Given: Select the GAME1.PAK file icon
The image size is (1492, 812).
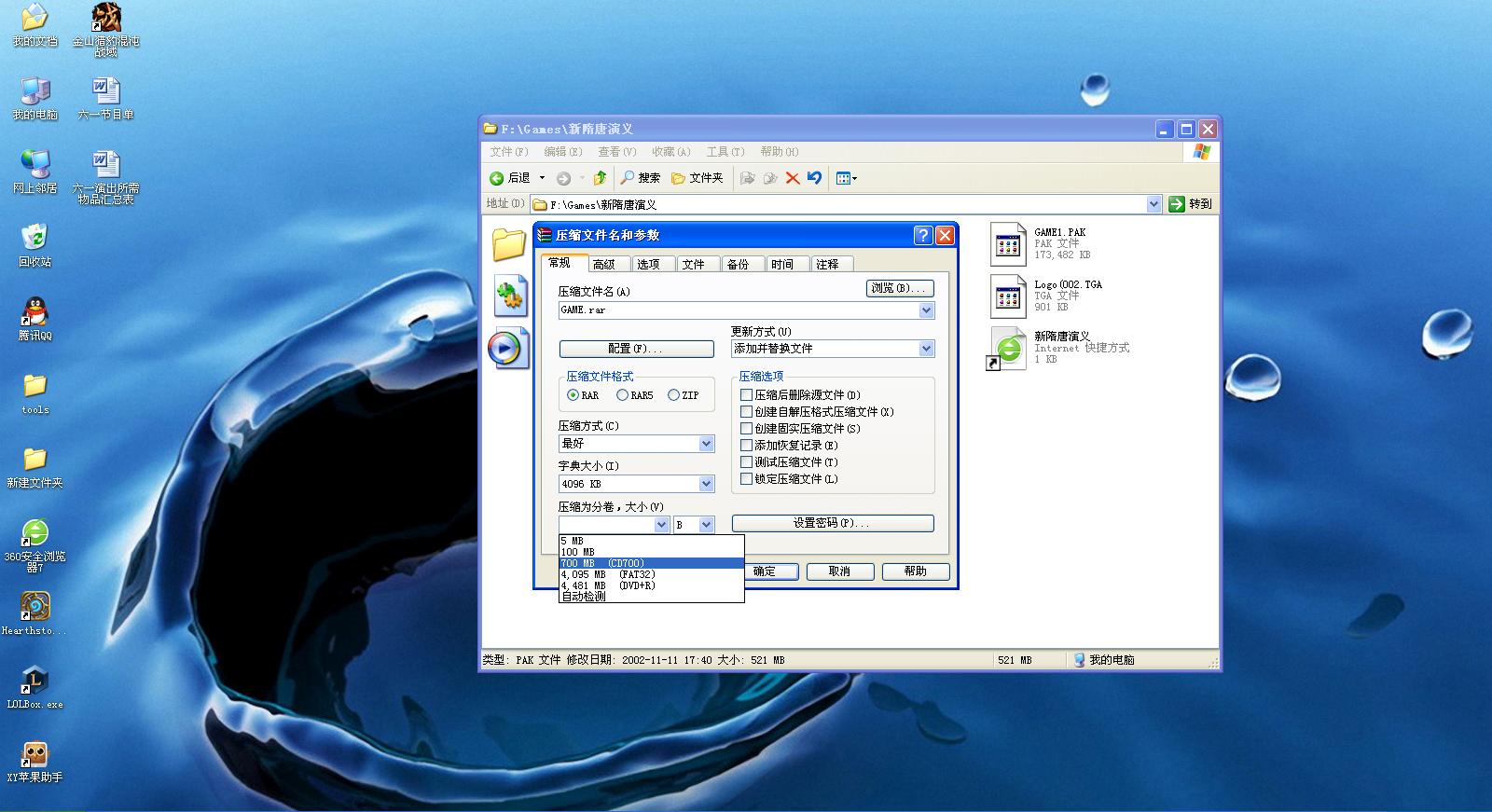Looking at the screenshot, I should pos(1007,244).
